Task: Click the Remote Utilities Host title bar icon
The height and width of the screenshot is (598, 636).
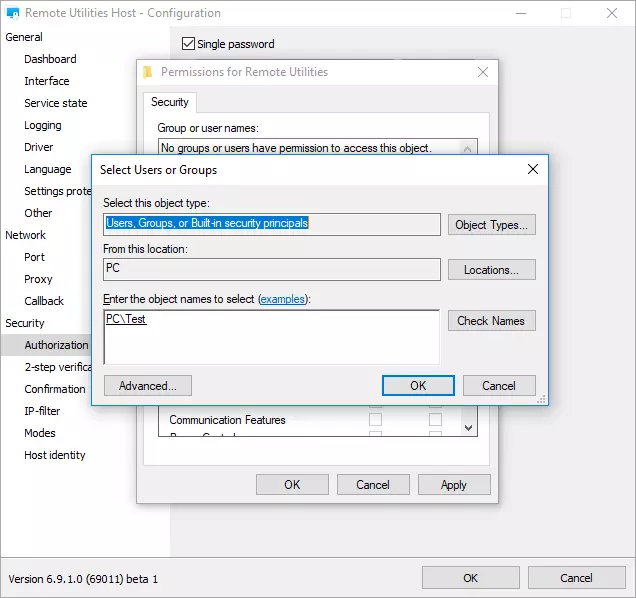Action: [x=14, y=14]
